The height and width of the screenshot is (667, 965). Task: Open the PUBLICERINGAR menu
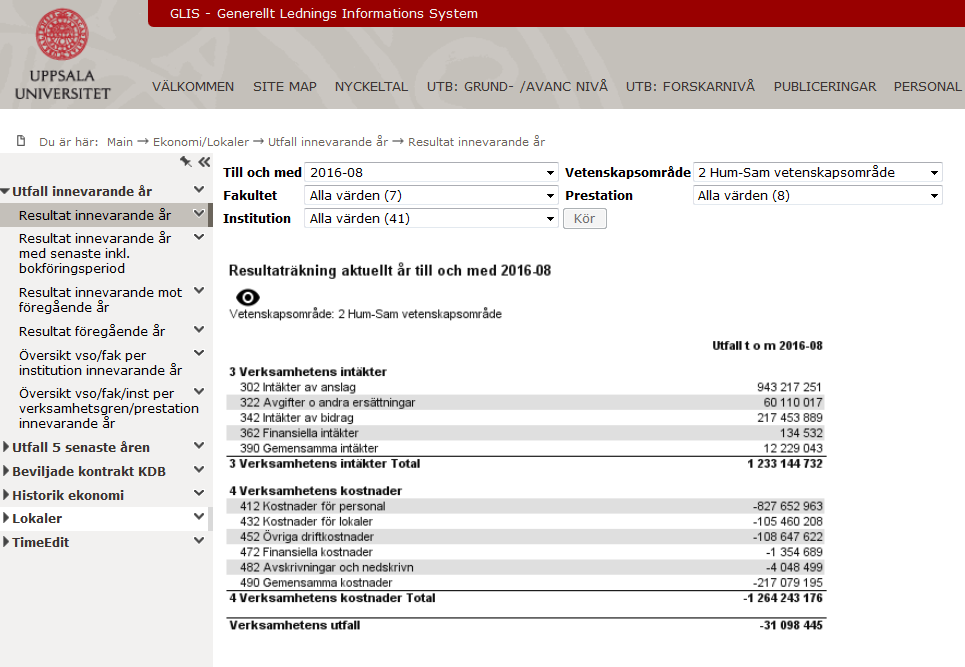[825, 87]
